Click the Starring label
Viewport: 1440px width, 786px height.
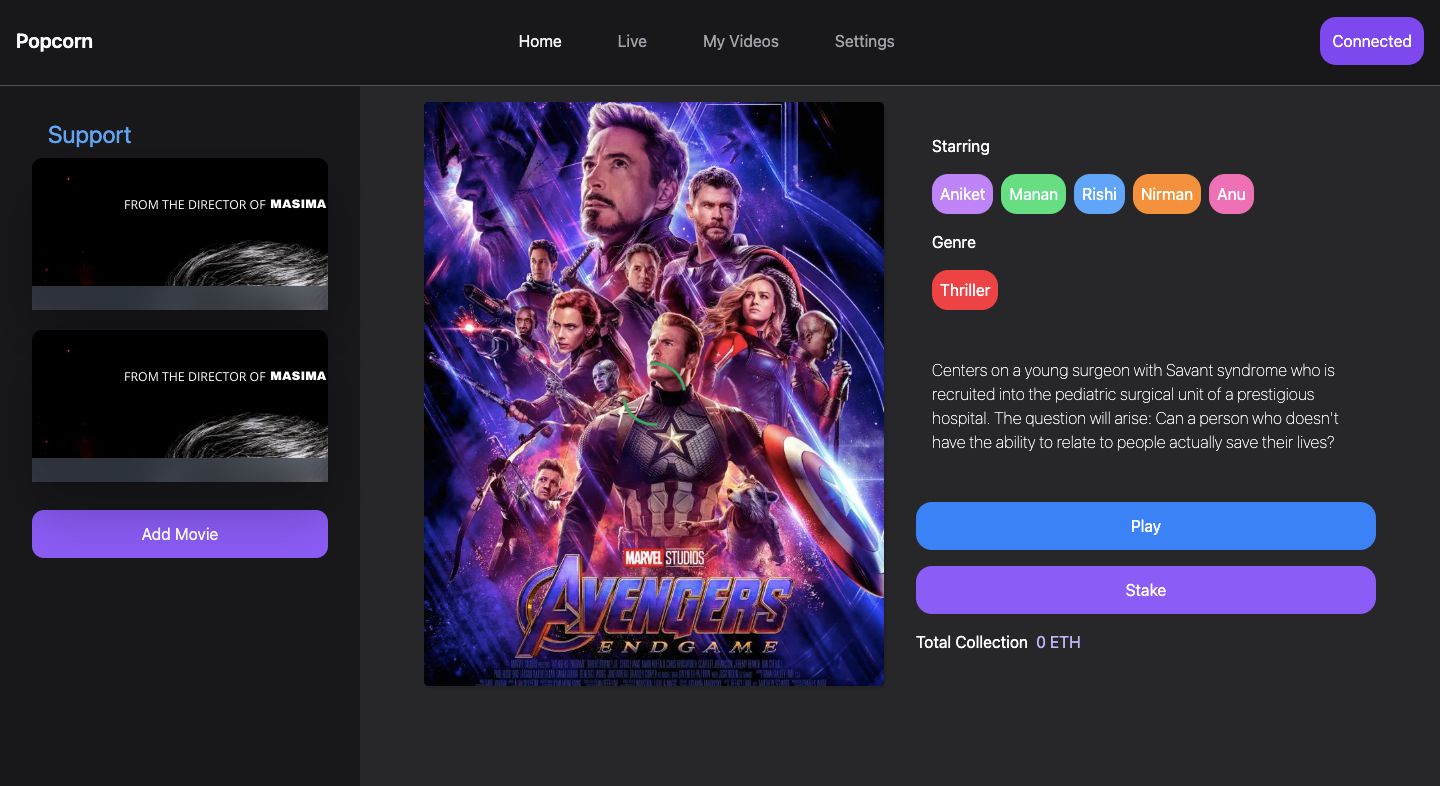pyautogui.click(x=961, y=146)
